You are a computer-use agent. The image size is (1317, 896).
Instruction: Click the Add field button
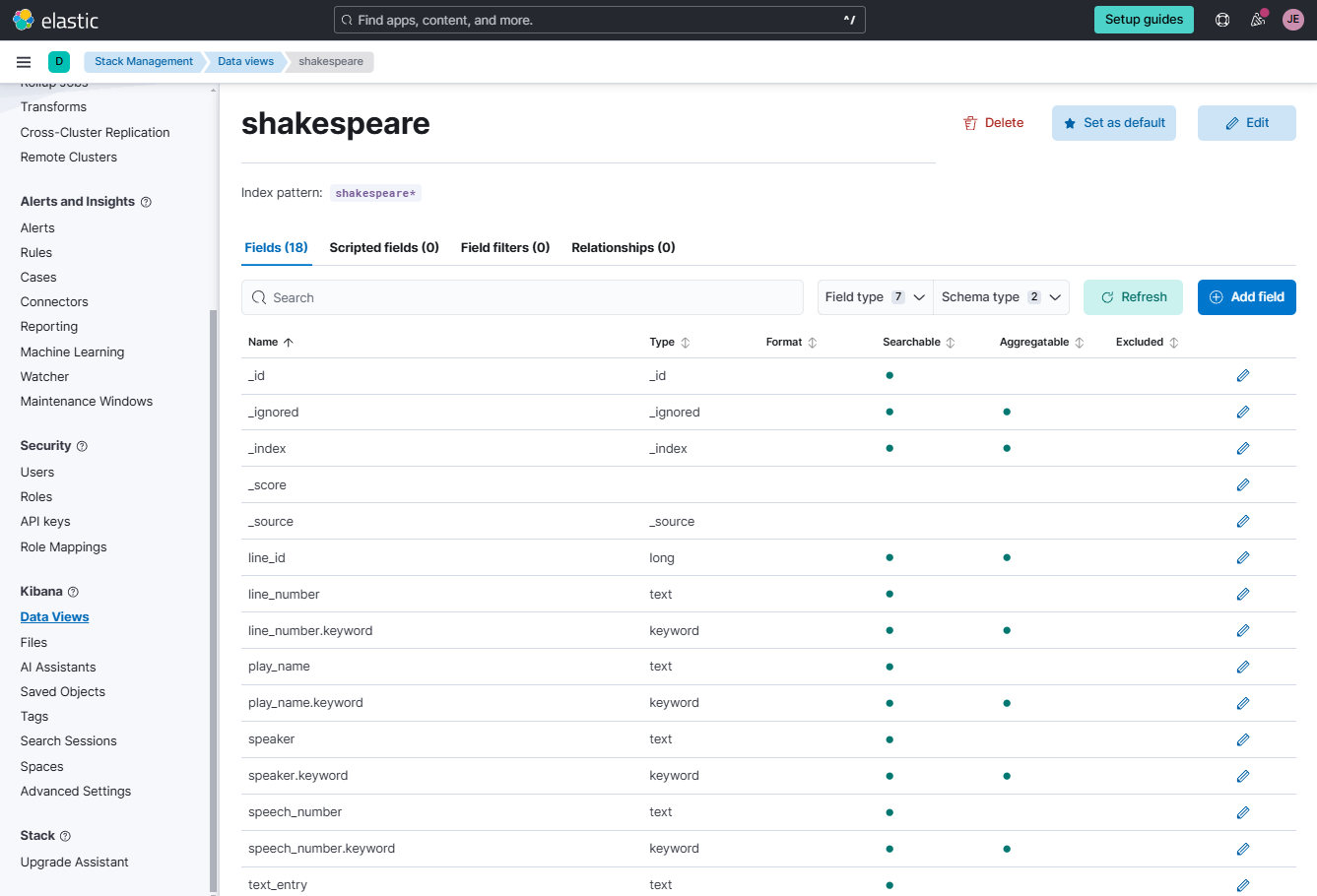1247,297
